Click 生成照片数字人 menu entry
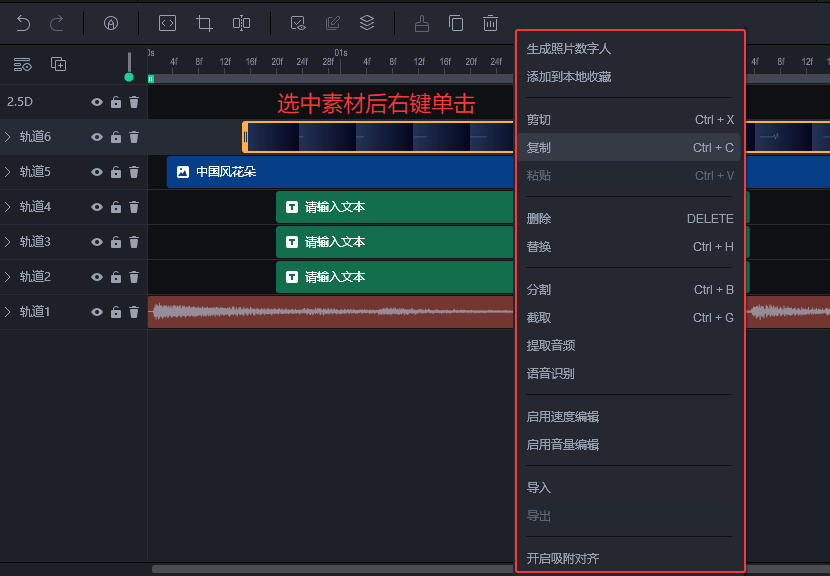The height and width of the screenshot is (576, 830). coord(569,48)
